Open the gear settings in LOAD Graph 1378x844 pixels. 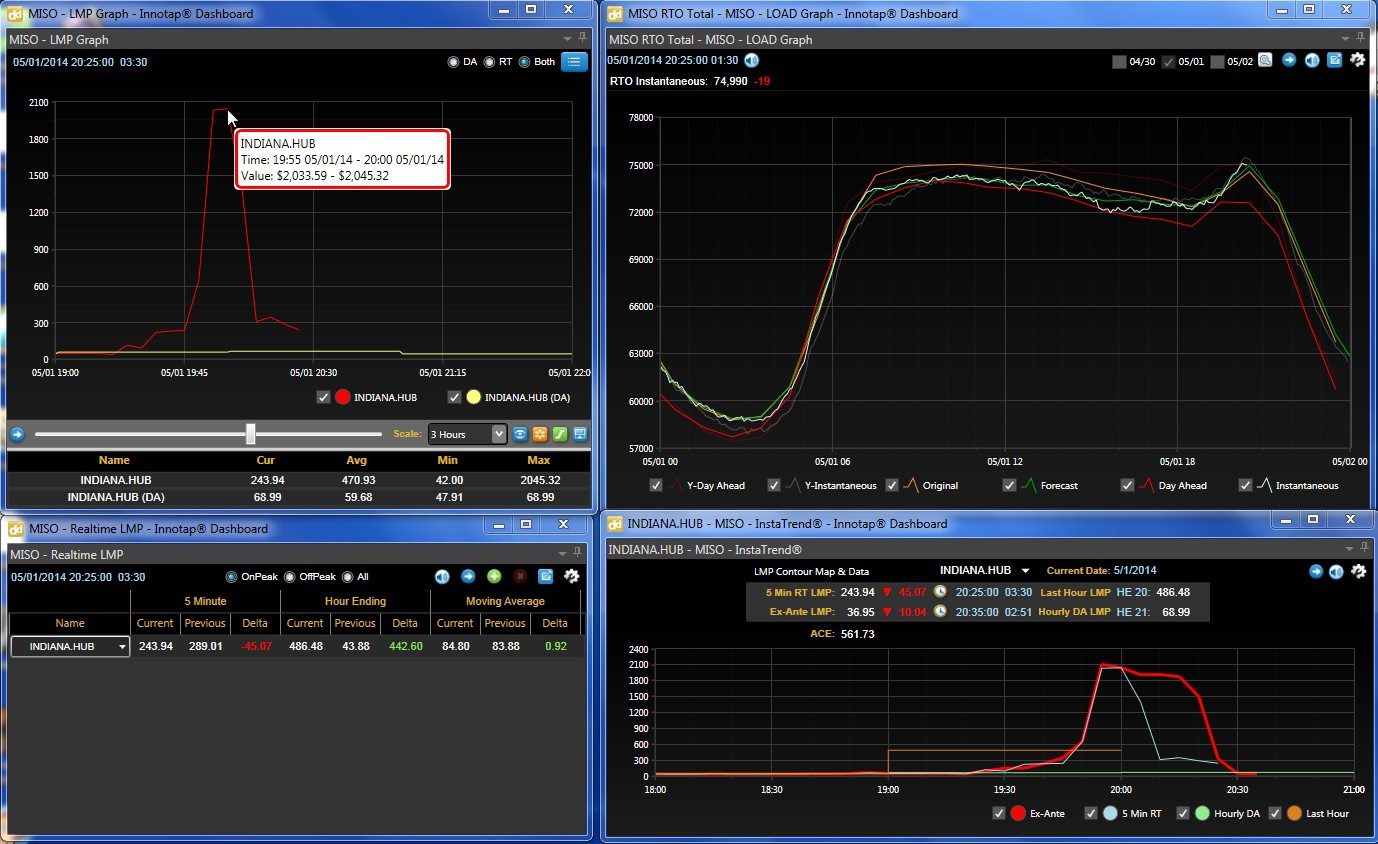(1357, 60)
